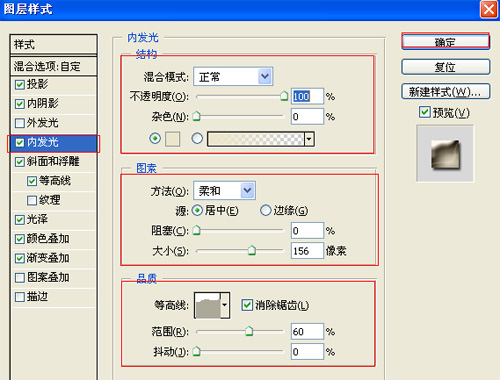Click the 范围 slider handle

249,331
